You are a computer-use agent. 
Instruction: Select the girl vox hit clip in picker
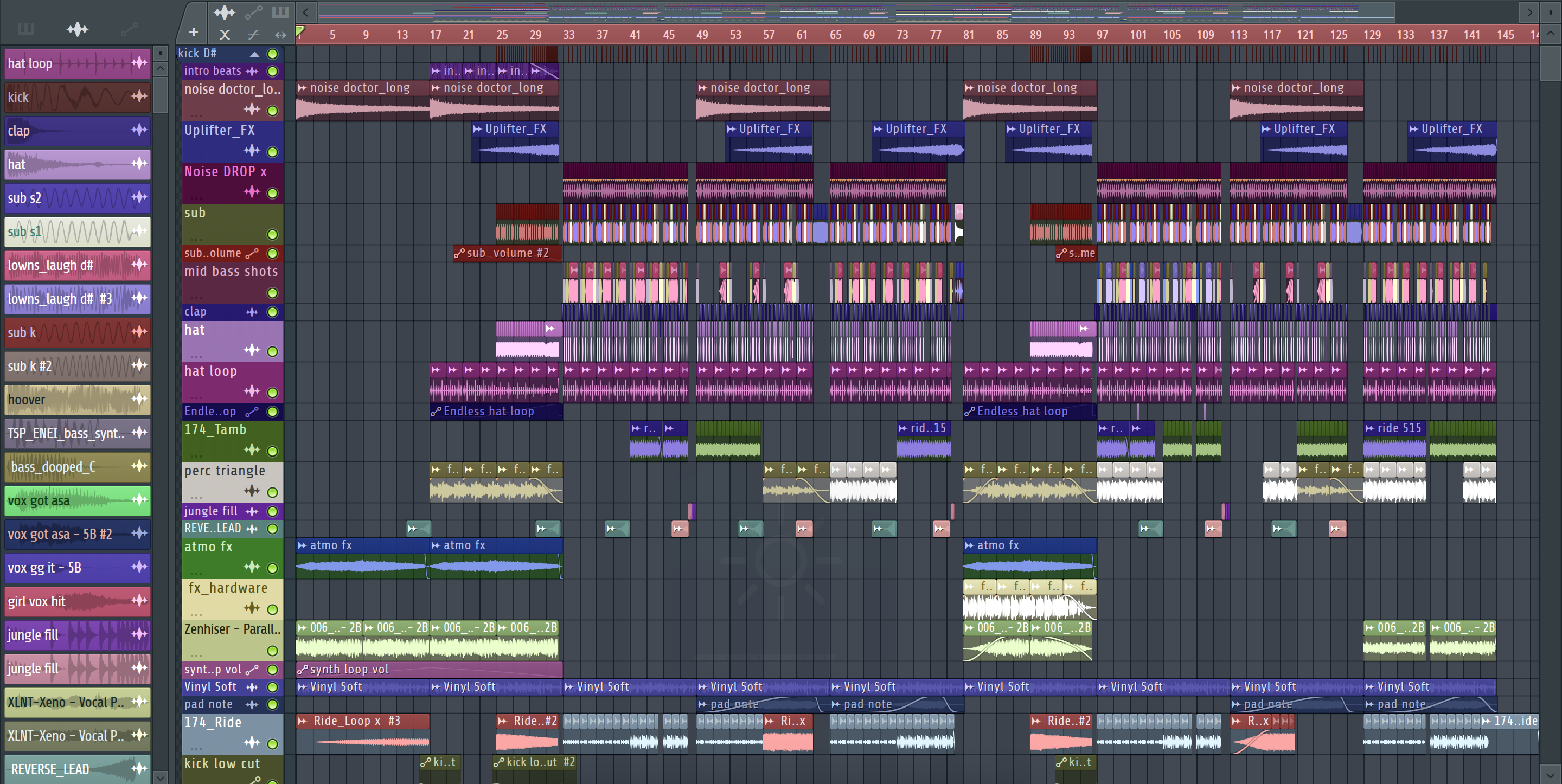click(x=78, y=601)
